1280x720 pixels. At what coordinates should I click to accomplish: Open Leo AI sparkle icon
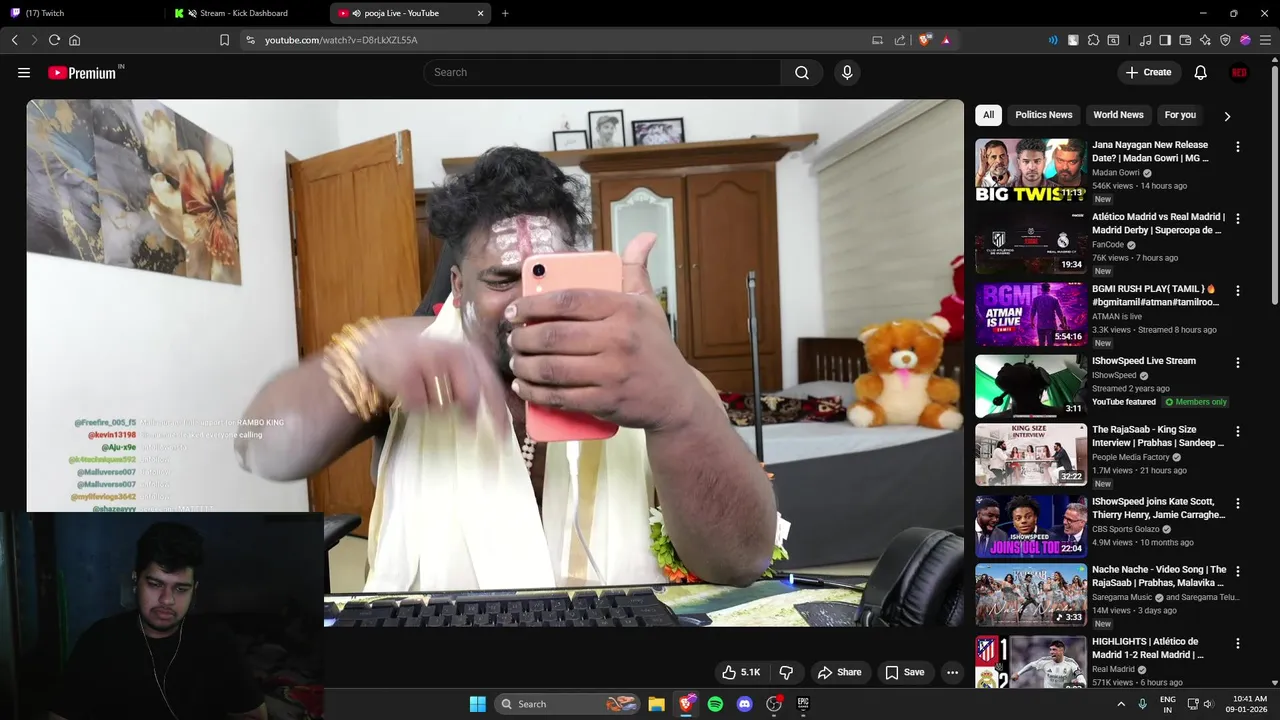(x=1205, y=40)
